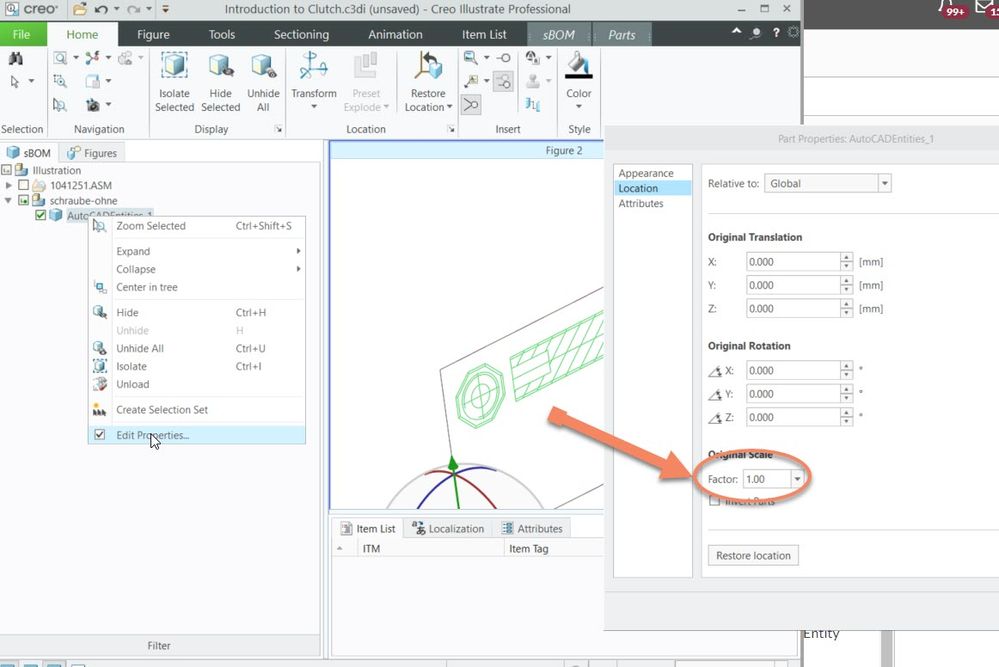Choose Edit Properties from context menu
The width and height of the screenshot is (999, 667).
tap(152, 435)
